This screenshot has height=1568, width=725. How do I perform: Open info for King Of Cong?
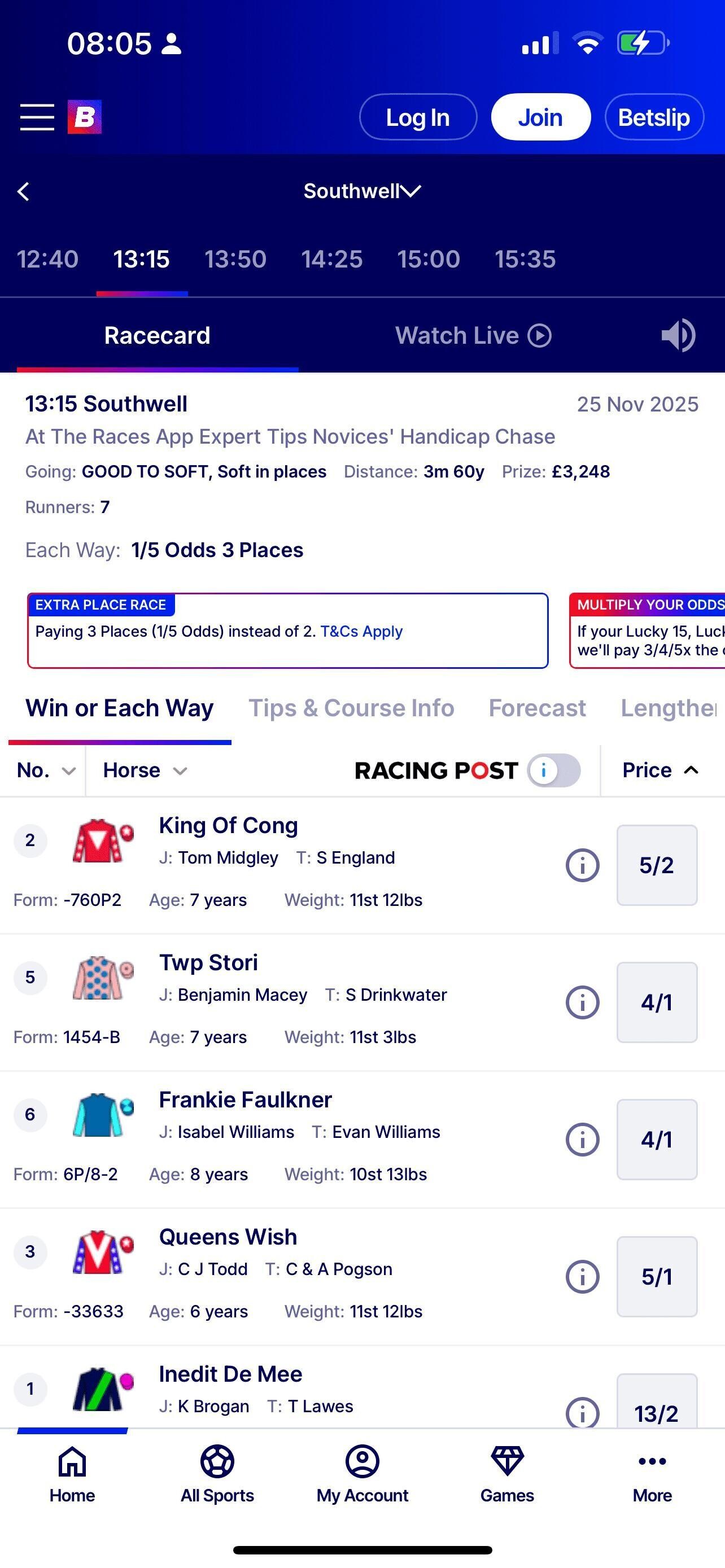583,865
